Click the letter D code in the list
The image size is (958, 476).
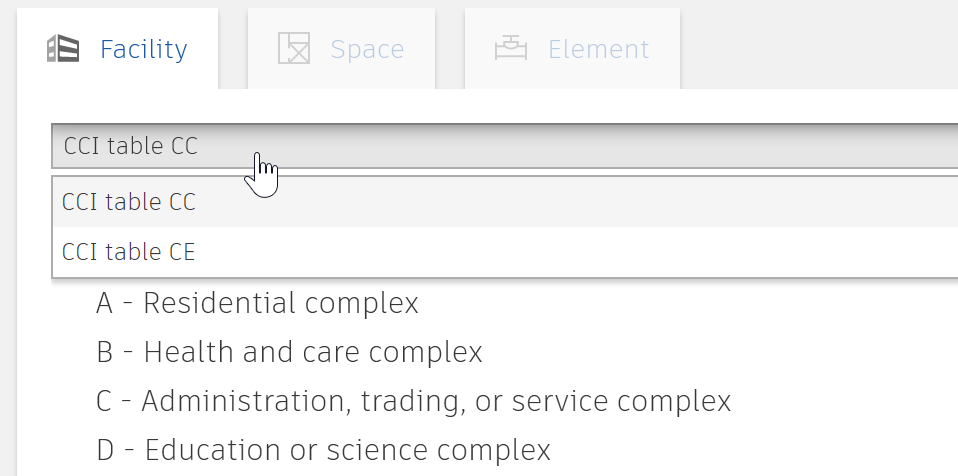point(105,450)
